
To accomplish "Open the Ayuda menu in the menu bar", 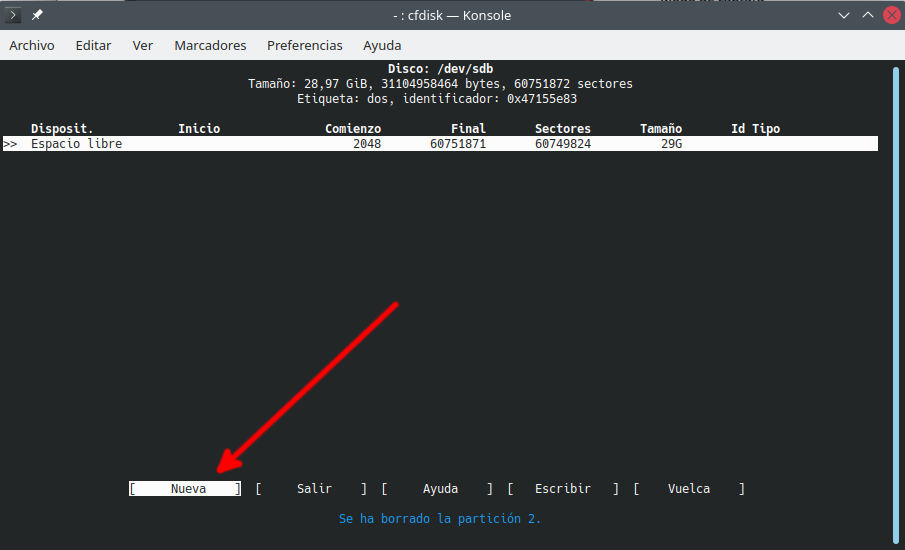I will [382, 45].
